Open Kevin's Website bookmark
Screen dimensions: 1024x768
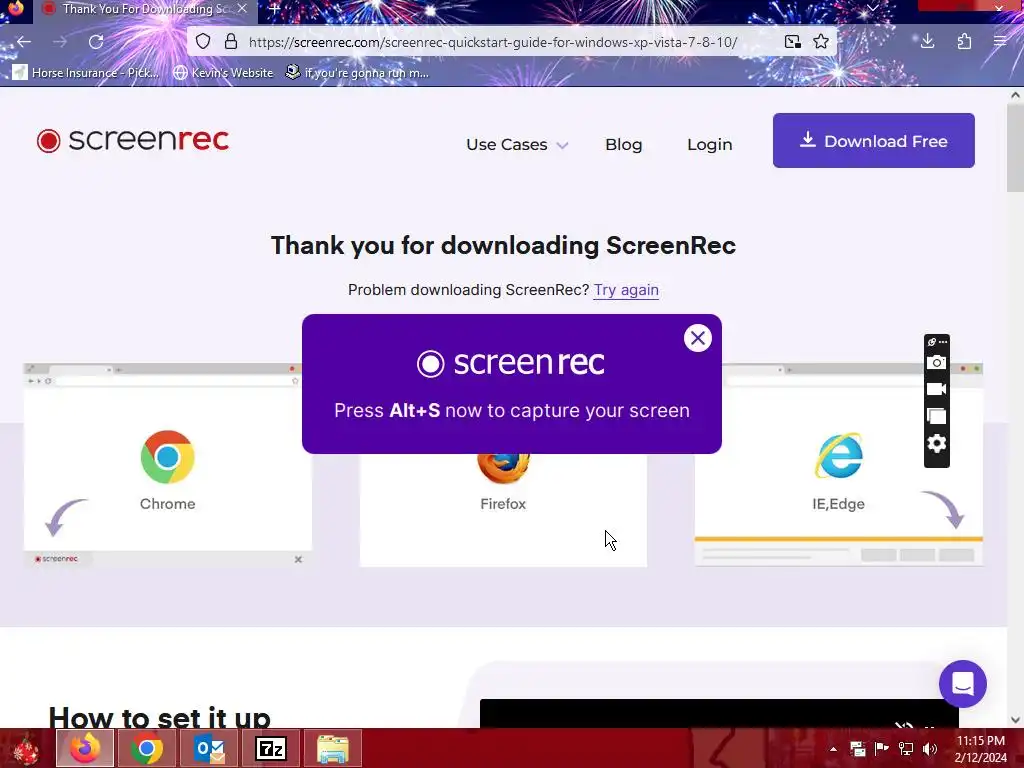coord(223,72)
